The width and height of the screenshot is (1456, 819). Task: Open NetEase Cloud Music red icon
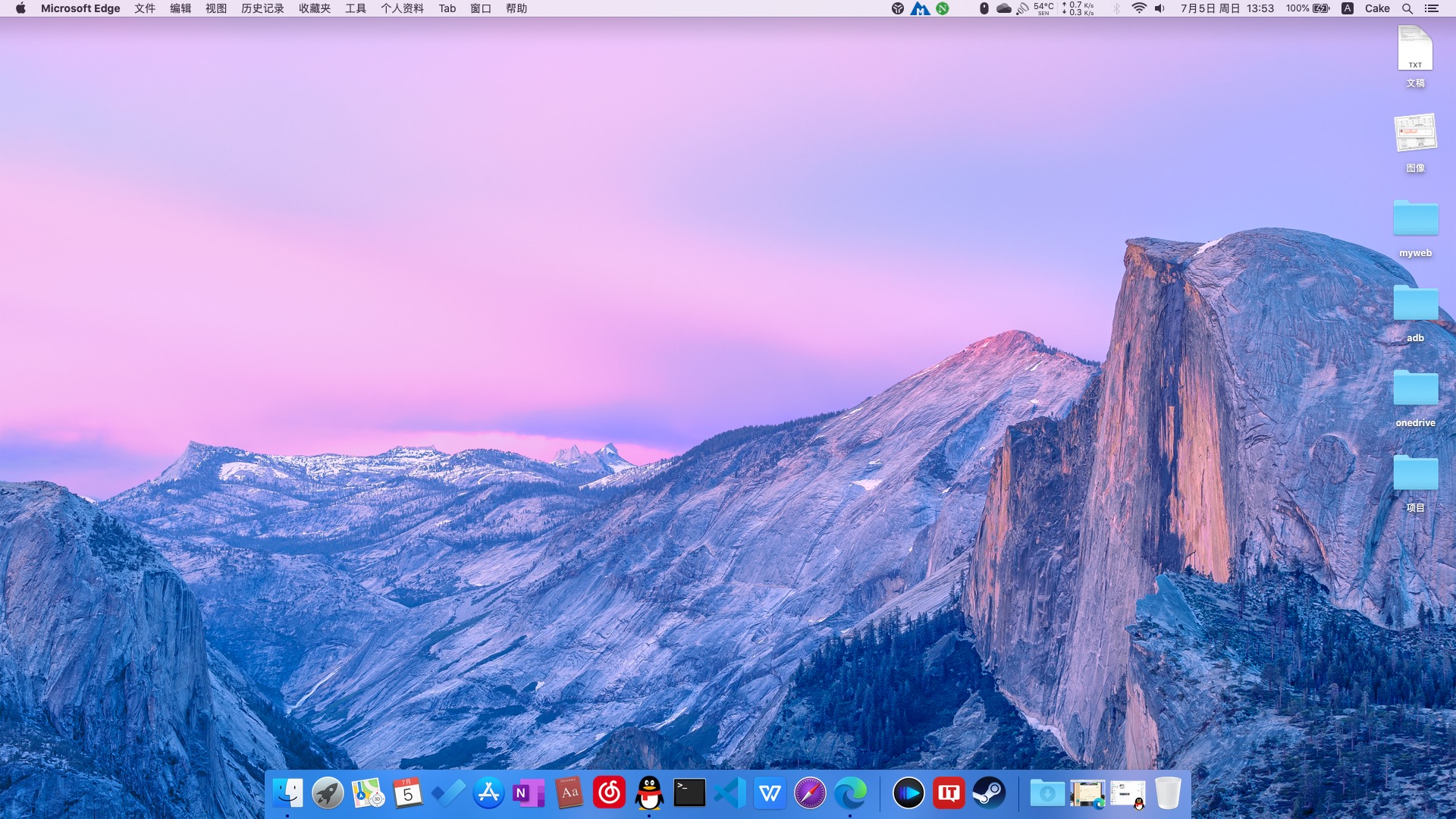coord(609,793)
